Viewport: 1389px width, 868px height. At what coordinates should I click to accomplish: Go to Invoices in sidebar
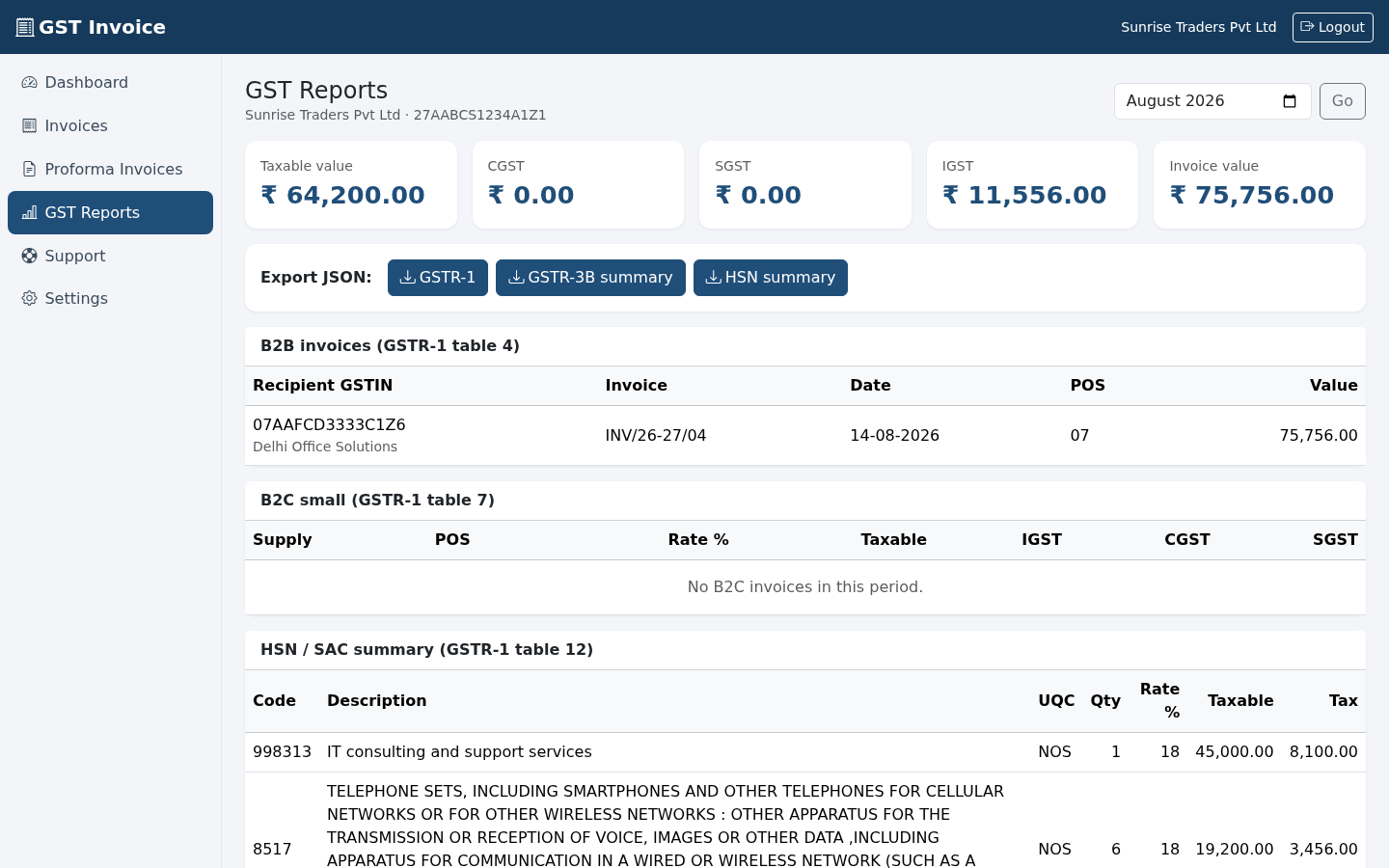[110, 125]
